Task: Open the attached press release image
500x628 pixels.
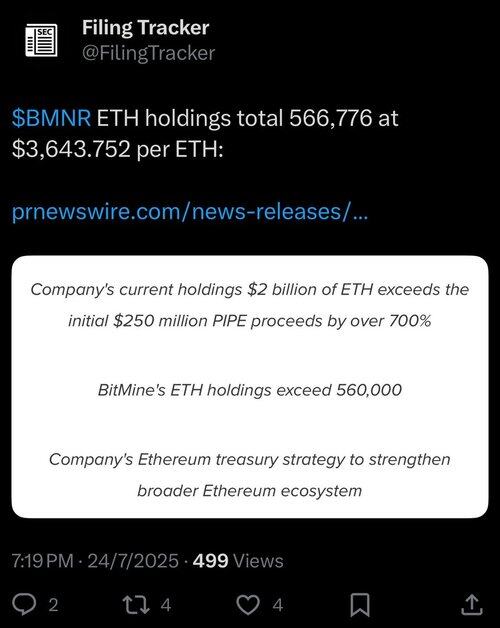Action: coord(250,386)
